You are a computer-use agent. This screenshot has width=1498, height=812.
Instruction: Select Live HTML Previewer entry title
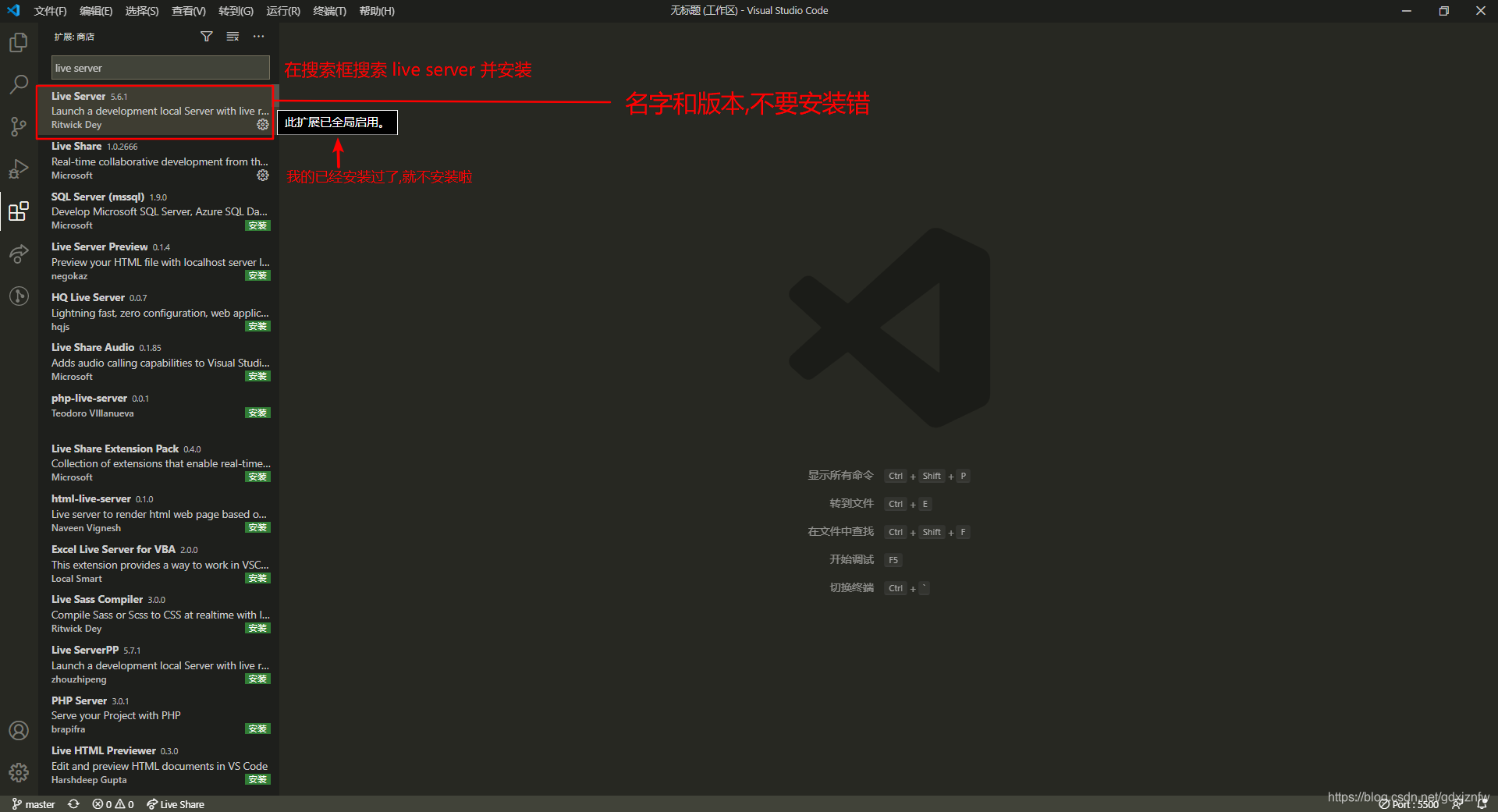[104, 750]
